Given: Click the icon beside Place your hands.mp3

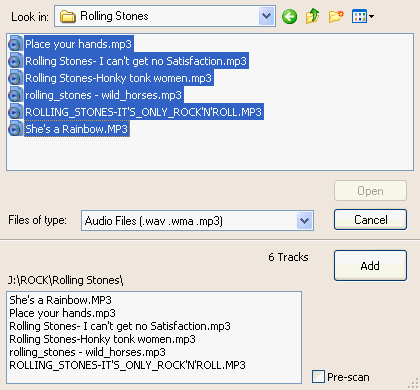Looking at the screenshot, I should (x=15, y=44).
